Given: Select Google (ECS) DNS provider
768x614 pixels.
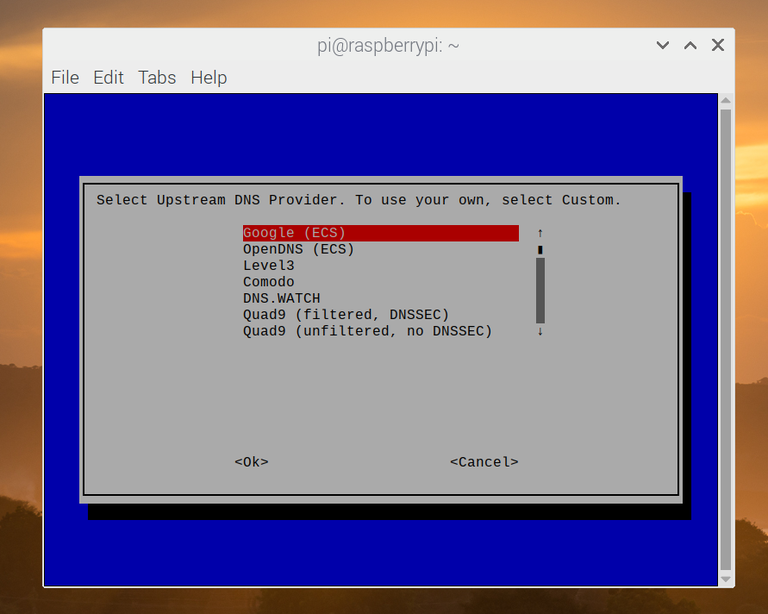Looking at the screenshot, I should coord(381,233).
